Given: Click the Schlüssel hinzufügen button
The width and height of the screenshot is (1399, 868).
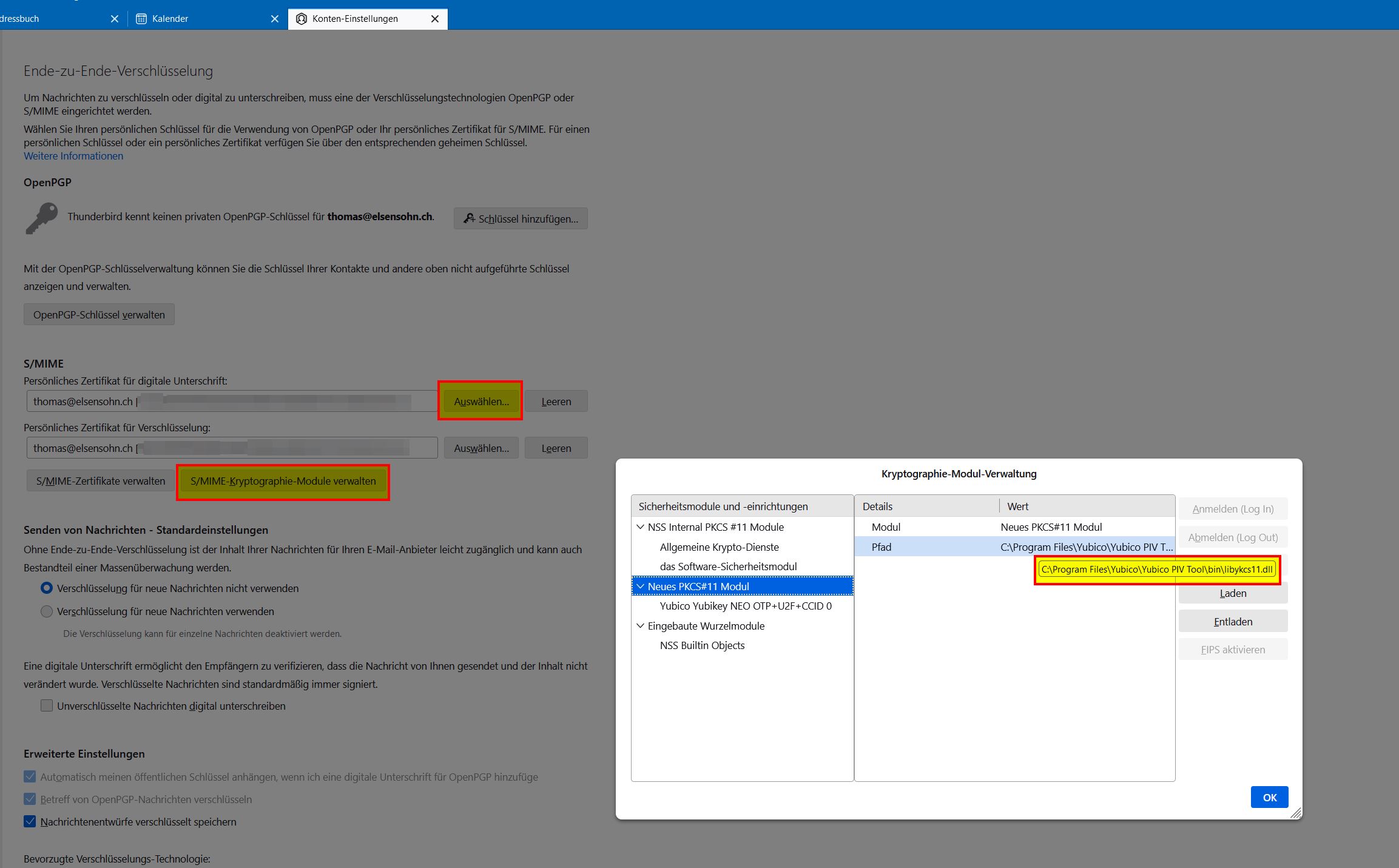Looking at the screenshot, I should [x=521, y=218].
